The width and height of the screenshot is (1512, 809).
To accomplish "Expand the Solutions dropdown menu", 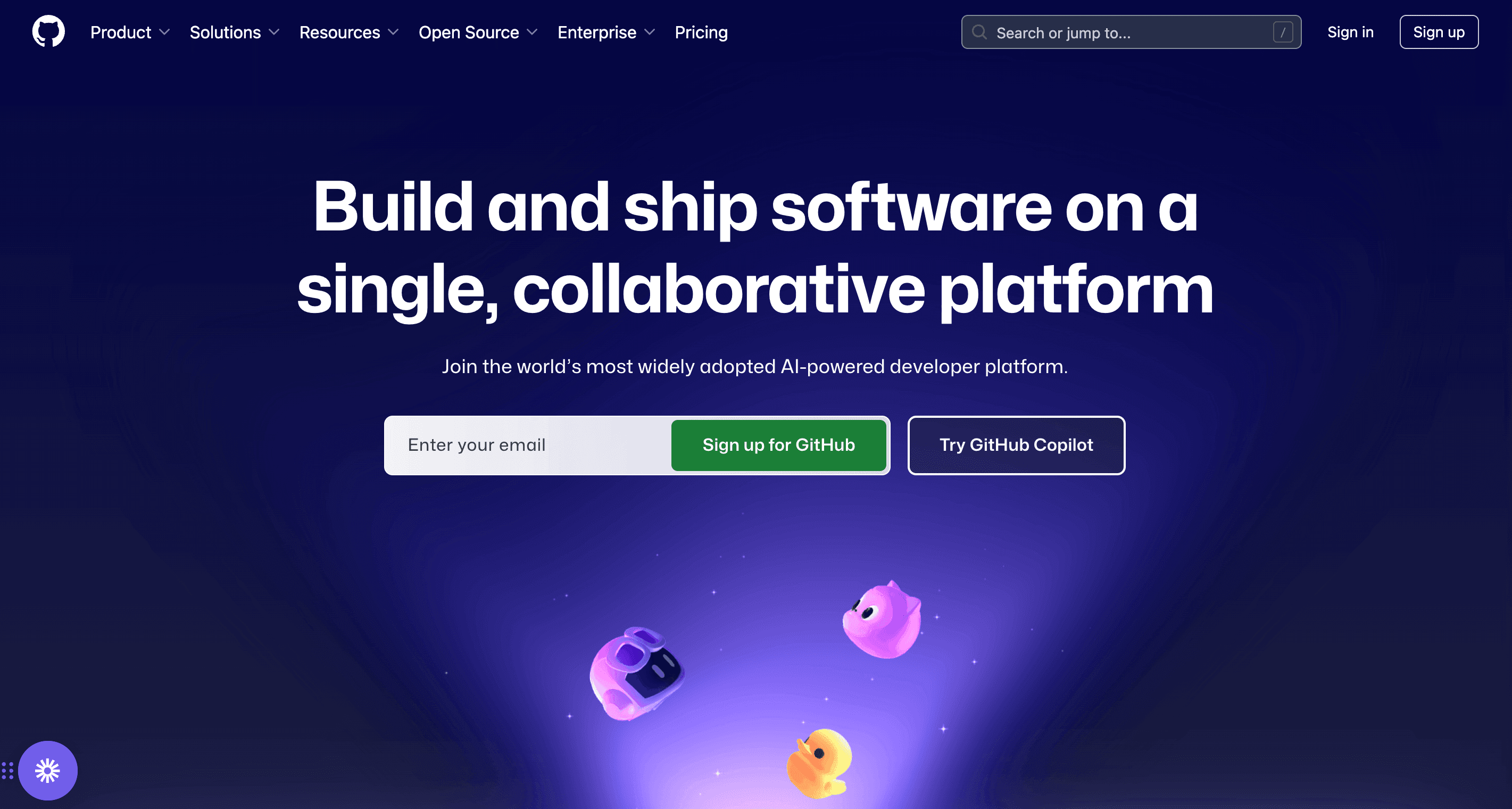I will pyautogui.click(x=234, y=32).
